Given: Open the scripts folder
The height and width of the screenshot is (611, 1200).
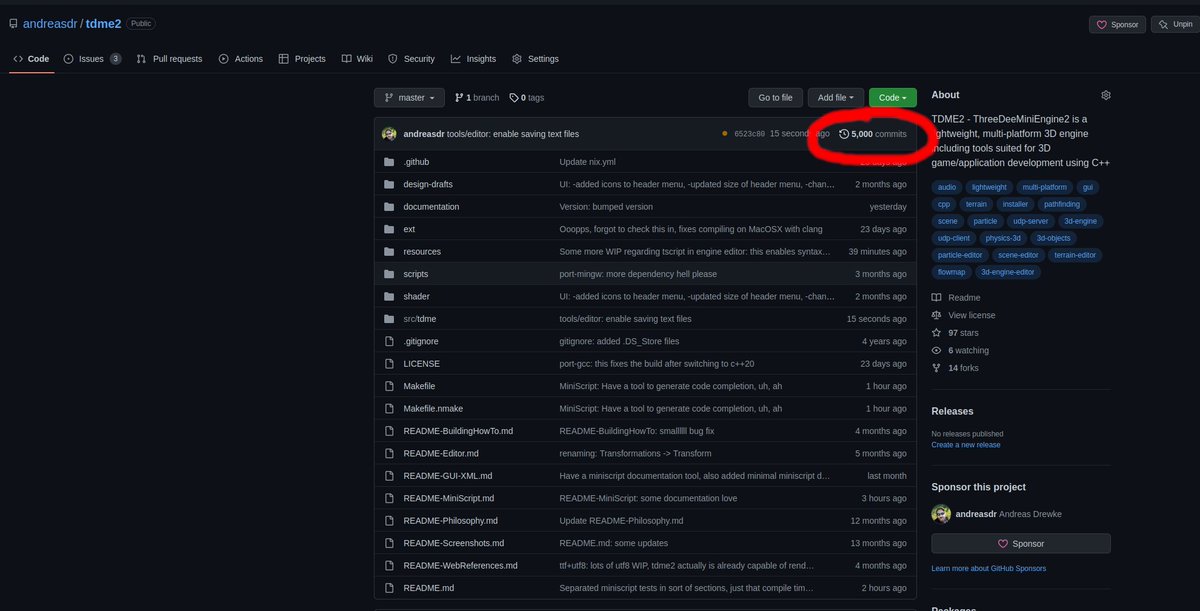Looking at the screenshot, I should pyautogui.click(x=416, y=274).
